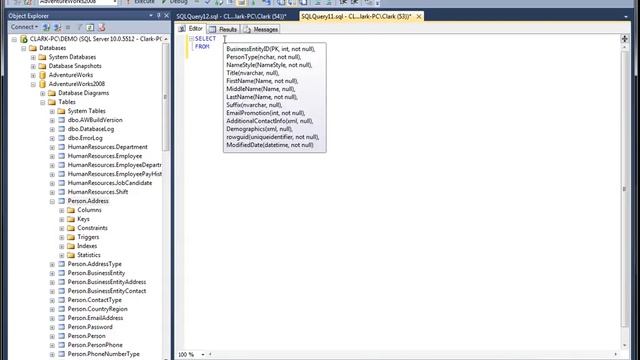Select the Editor tab

[191, 29]
